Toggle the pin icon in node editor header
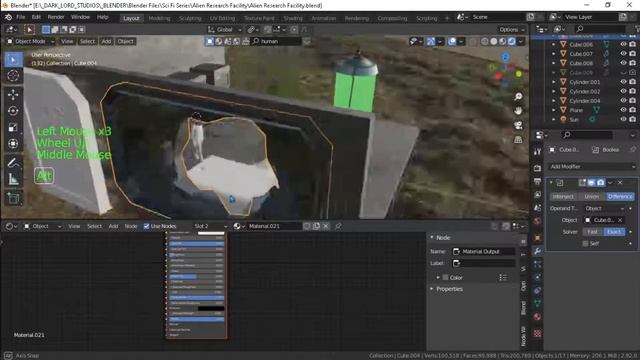Screen dimensions: 640x360 coord(338,226)
